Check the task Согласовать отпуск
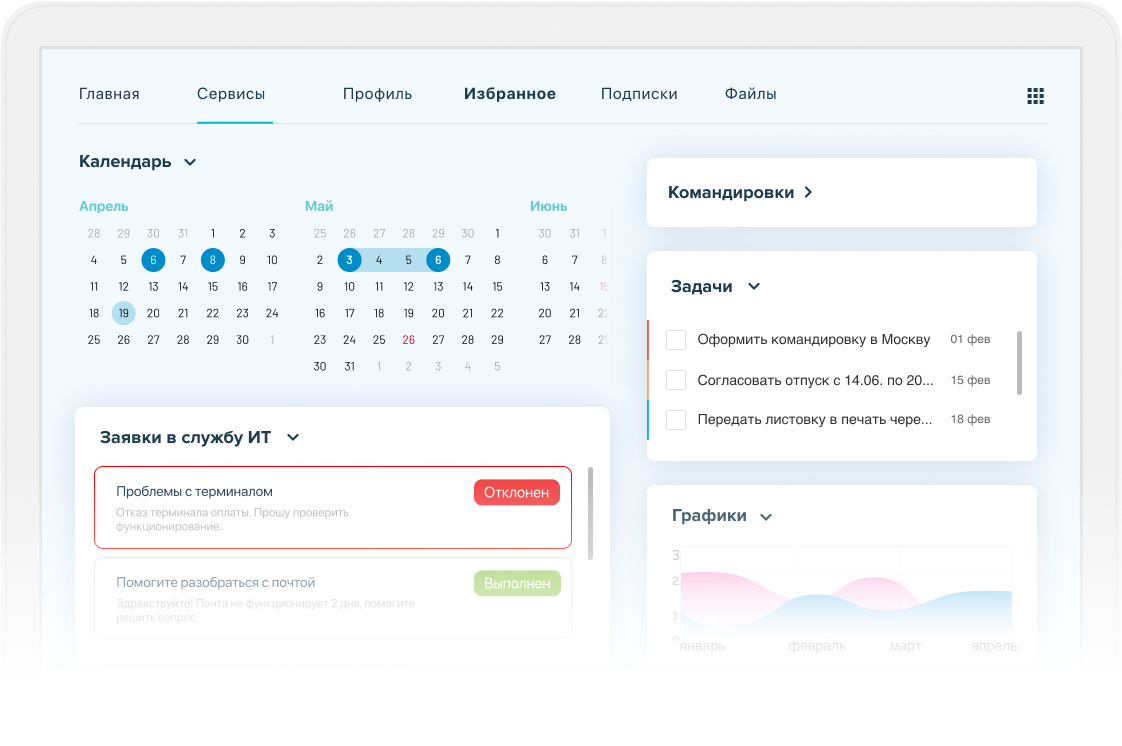 click(x=675, y=379)
